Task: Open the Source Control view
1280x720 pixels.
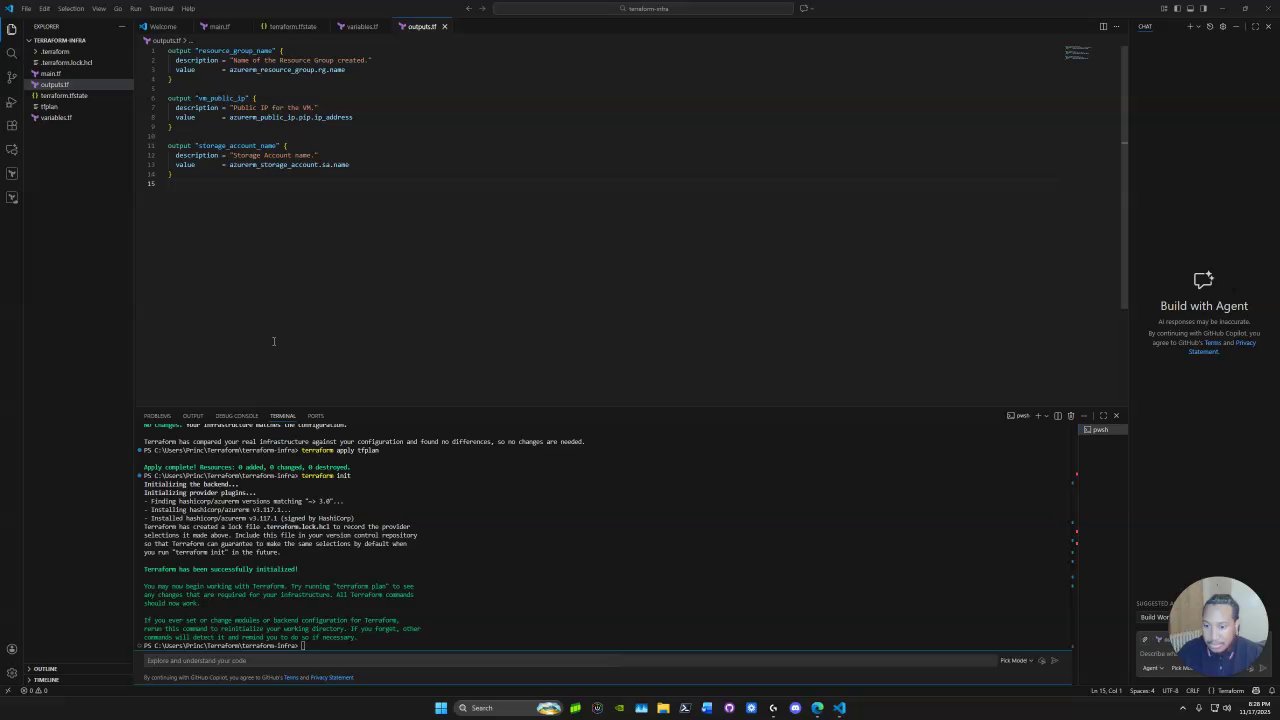Action: point(12,77)
